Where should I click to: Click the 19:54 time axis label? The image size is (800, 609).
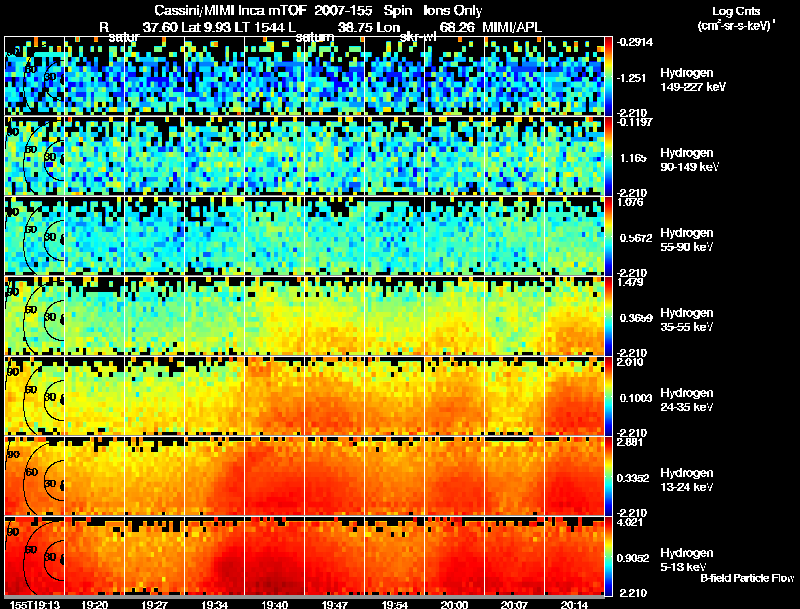pos(395,604)
